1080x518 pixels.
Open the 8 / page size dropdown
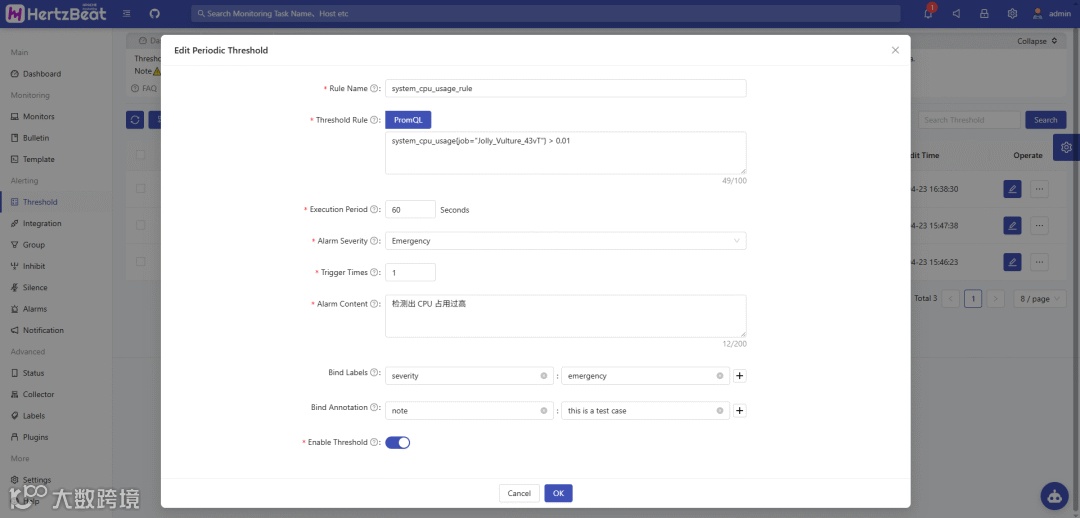click(1039, 299)
